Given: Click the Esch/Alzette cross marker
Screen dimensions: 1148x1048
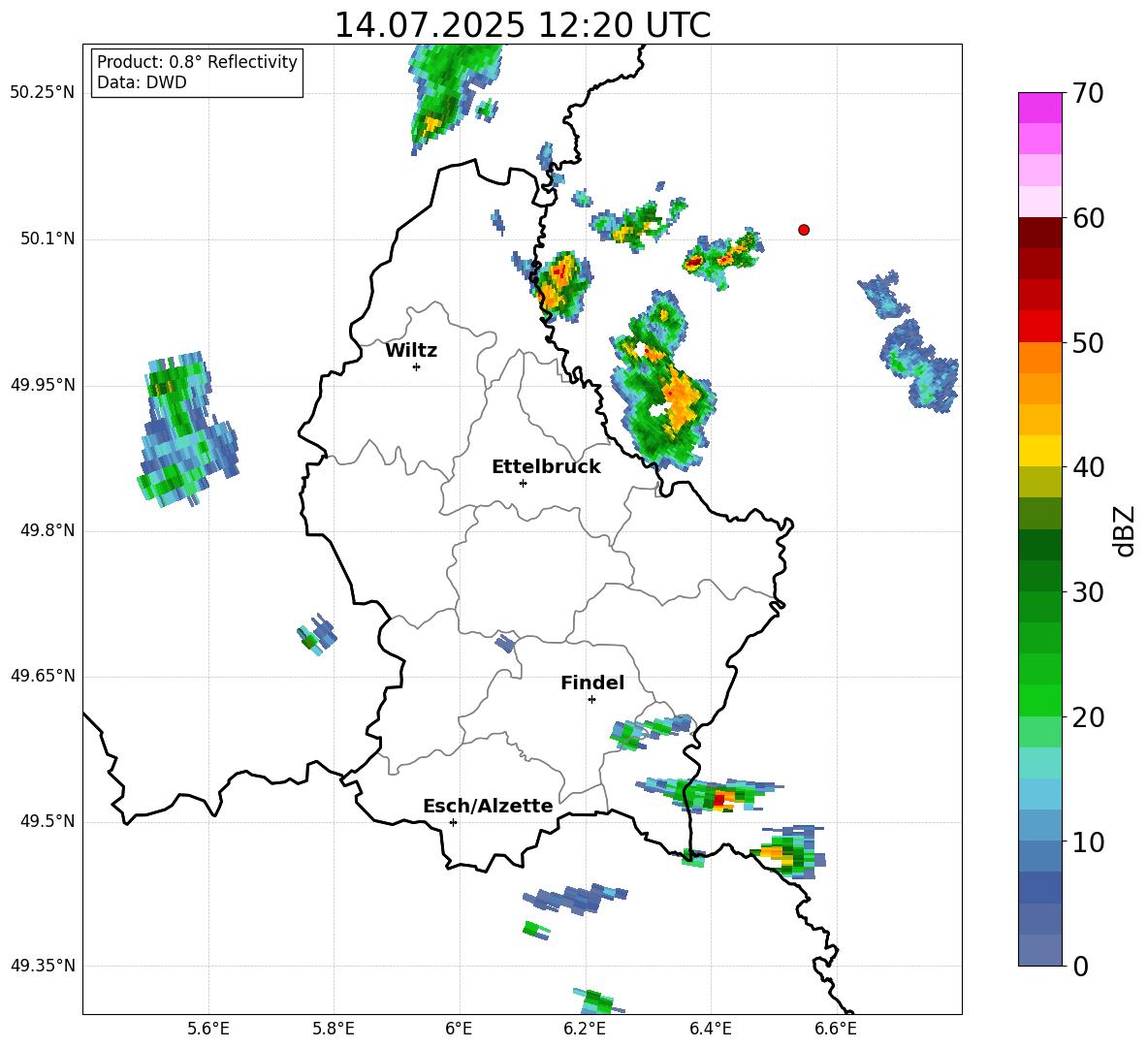Looking at the screenshot, I should coord(453,822).
